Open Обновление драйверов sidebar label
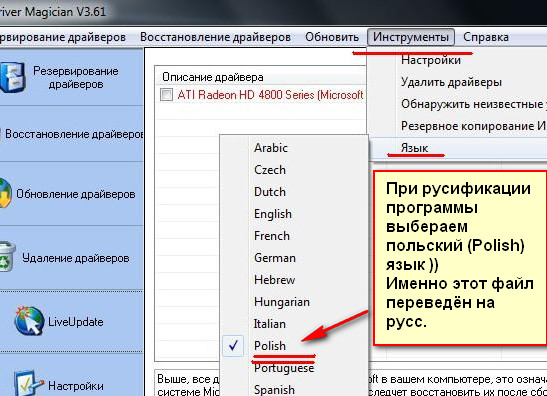Screen dimensions: 547x396 (x=76, y=194)
